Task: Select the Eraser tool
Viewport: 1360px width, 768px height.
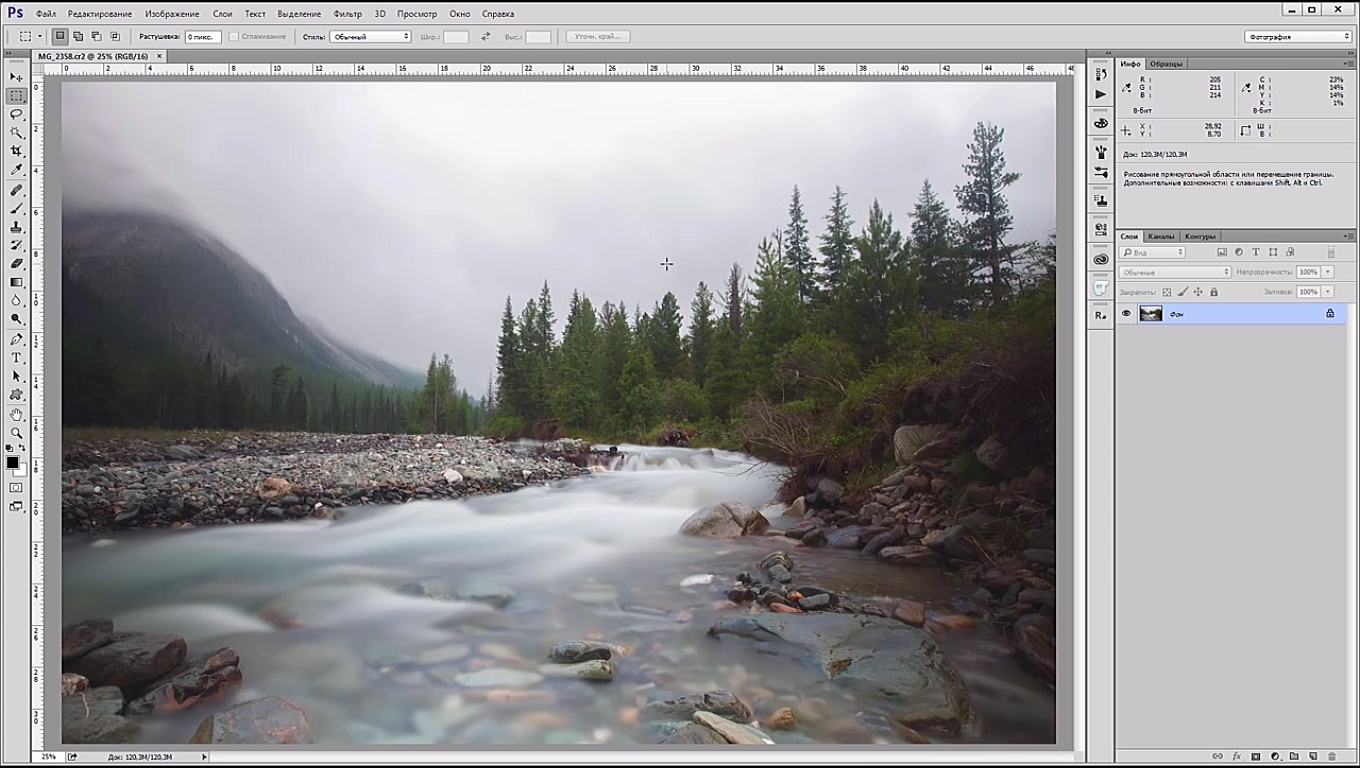Action: [x=16, y=264]
